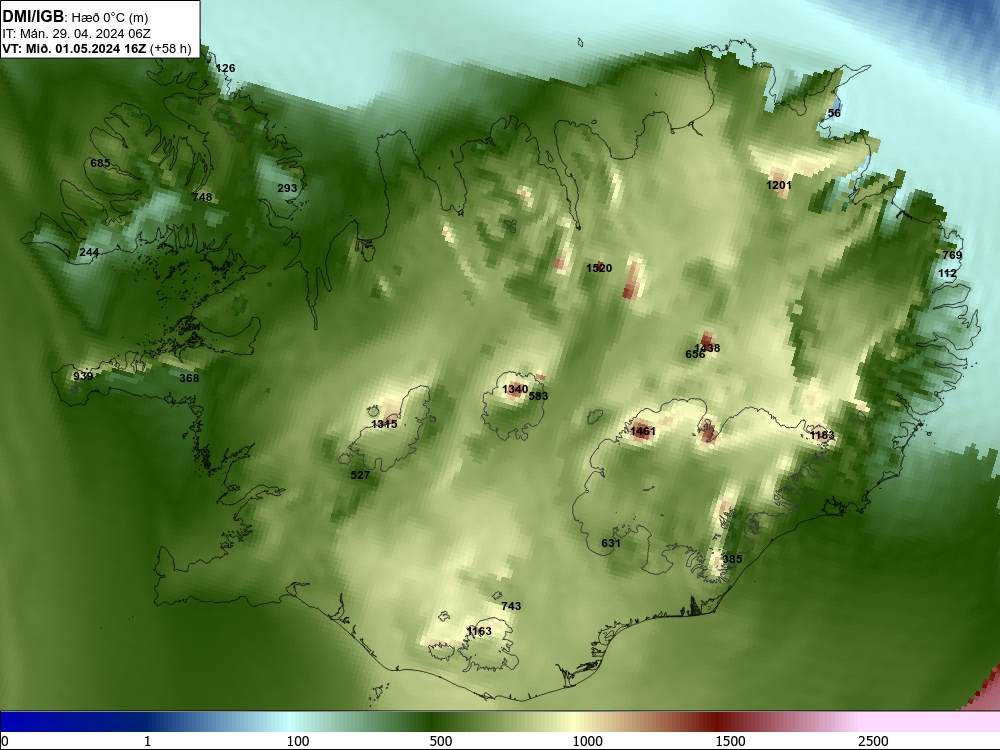Screen dimensions: 1000x750
Task: Click the 685 value in Westfjords
Action: [100, 163]
